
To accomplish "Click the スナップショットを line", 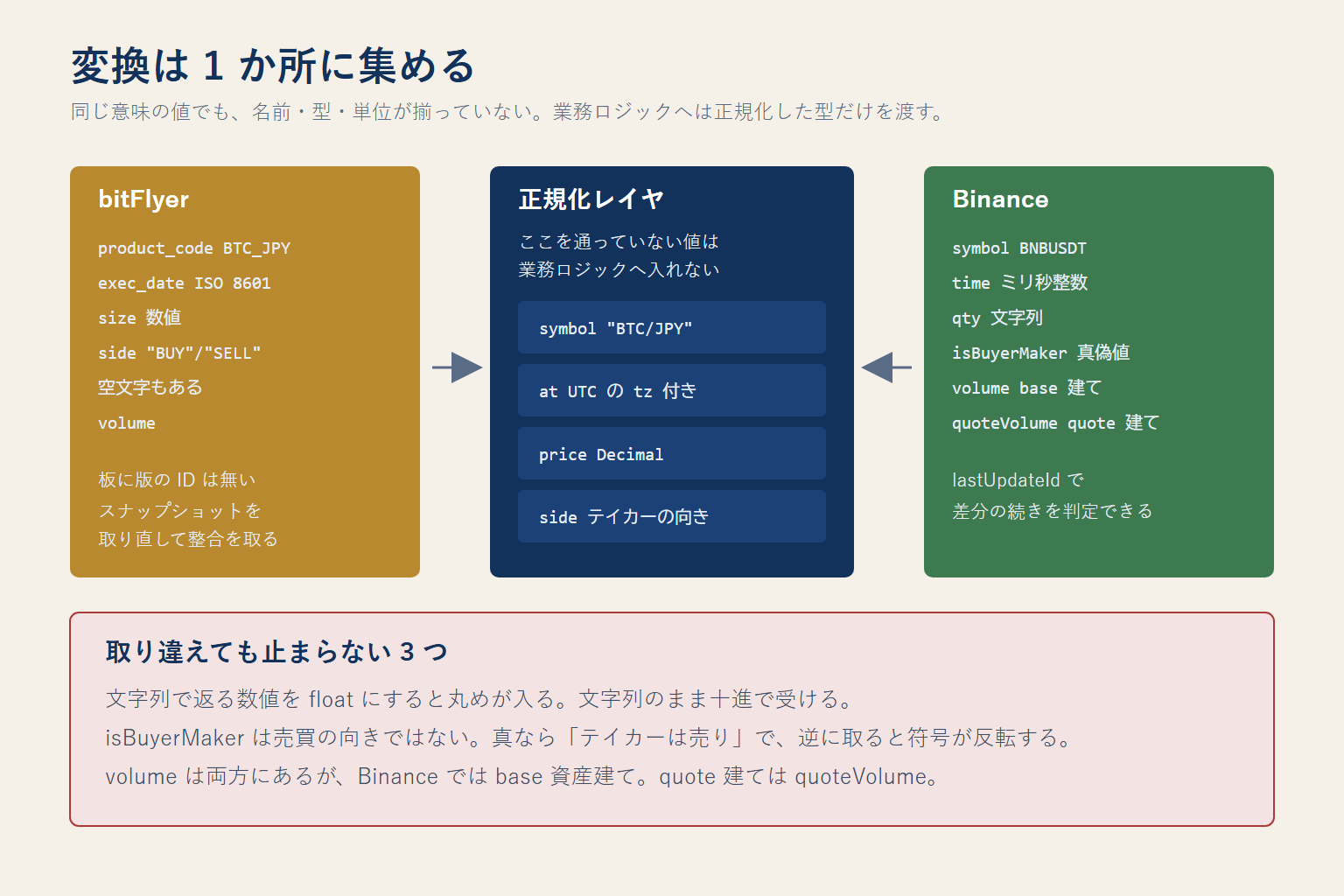I will pos(179,510).
